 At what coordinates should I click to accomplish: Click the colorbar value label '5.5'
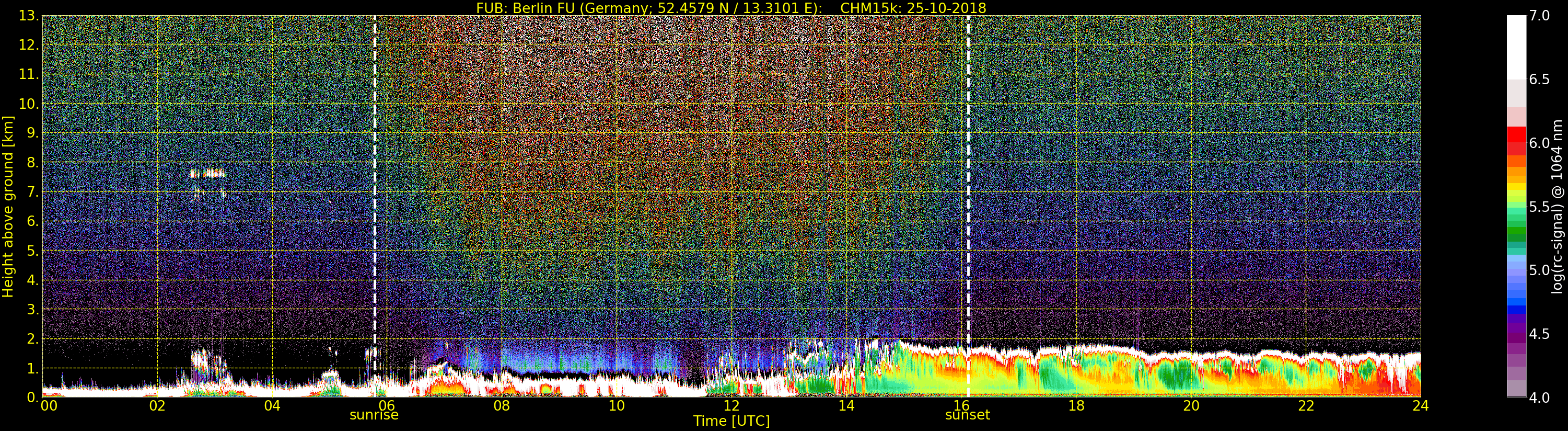pyautogui.click(x=1539, y=206)
